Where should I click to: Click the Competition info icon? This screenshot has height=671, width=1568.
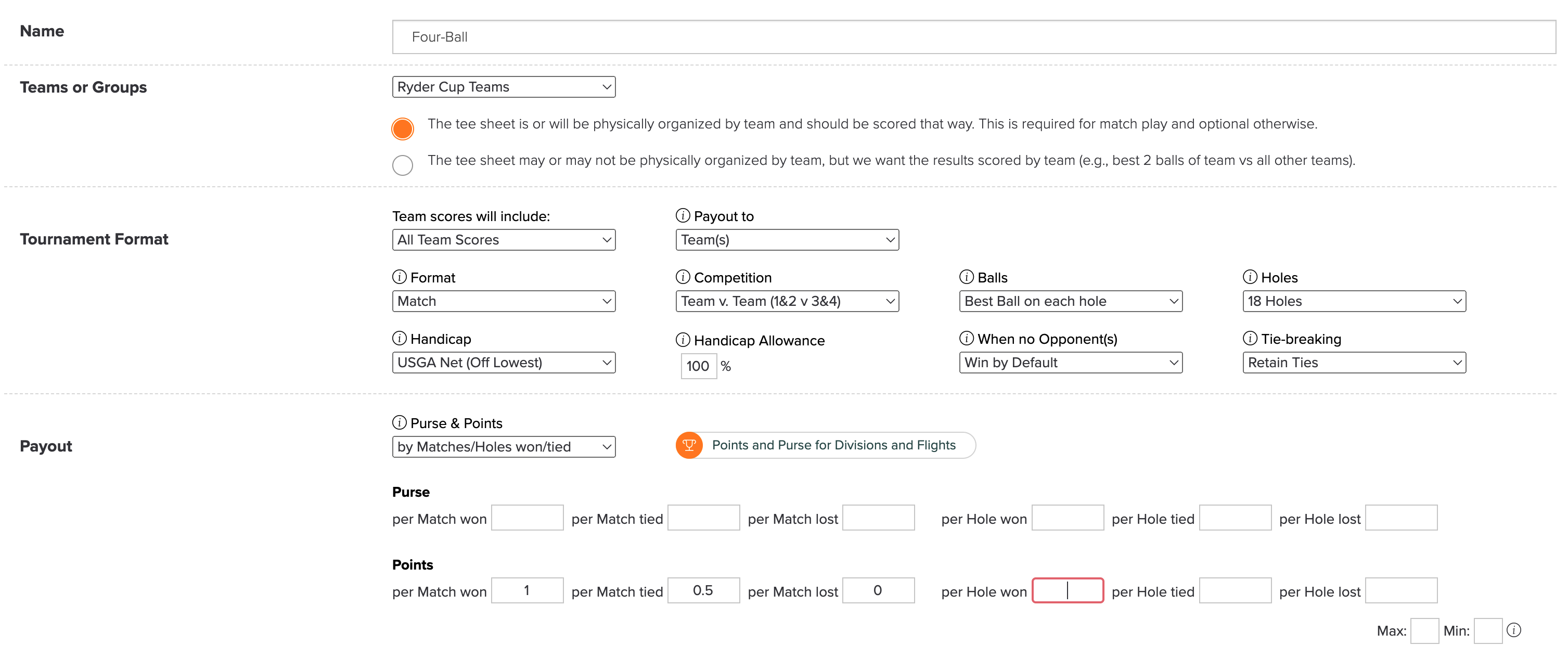pos(683,277)
